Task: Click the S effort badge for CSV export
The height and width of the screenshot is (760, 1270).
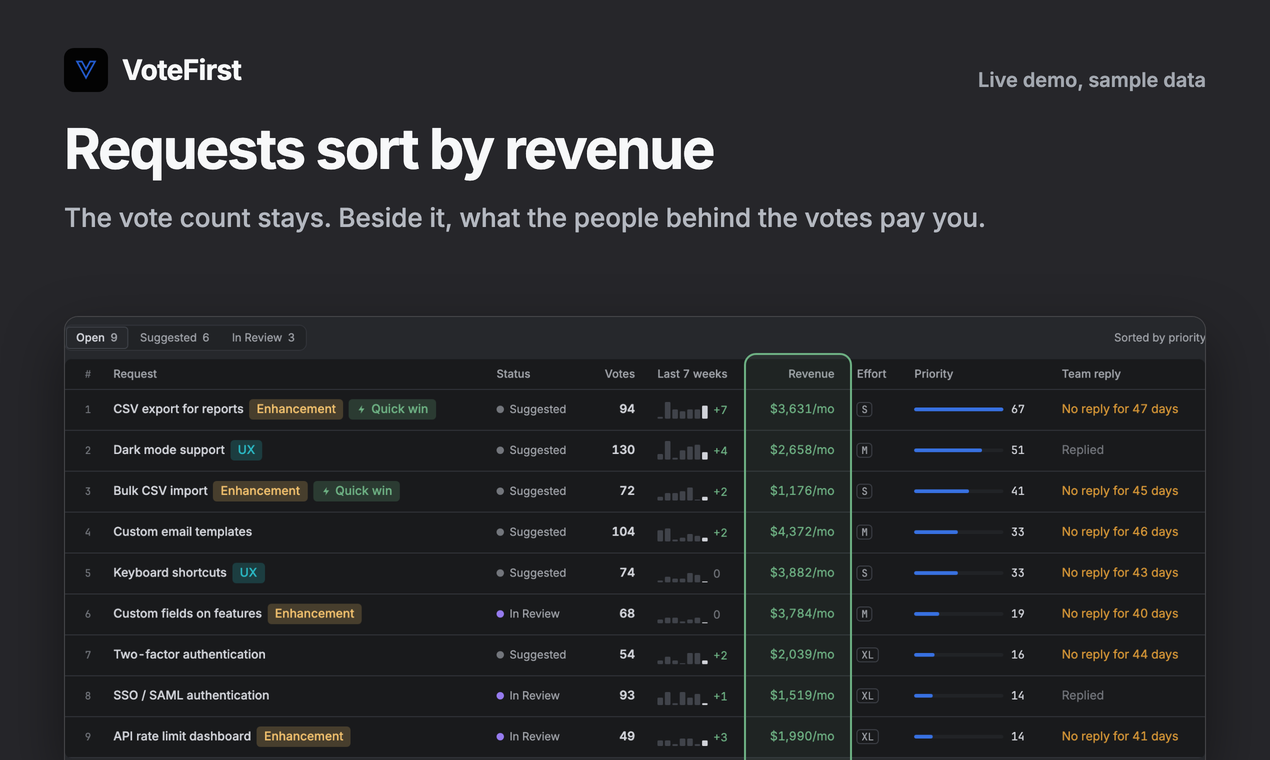Action: 865,409
